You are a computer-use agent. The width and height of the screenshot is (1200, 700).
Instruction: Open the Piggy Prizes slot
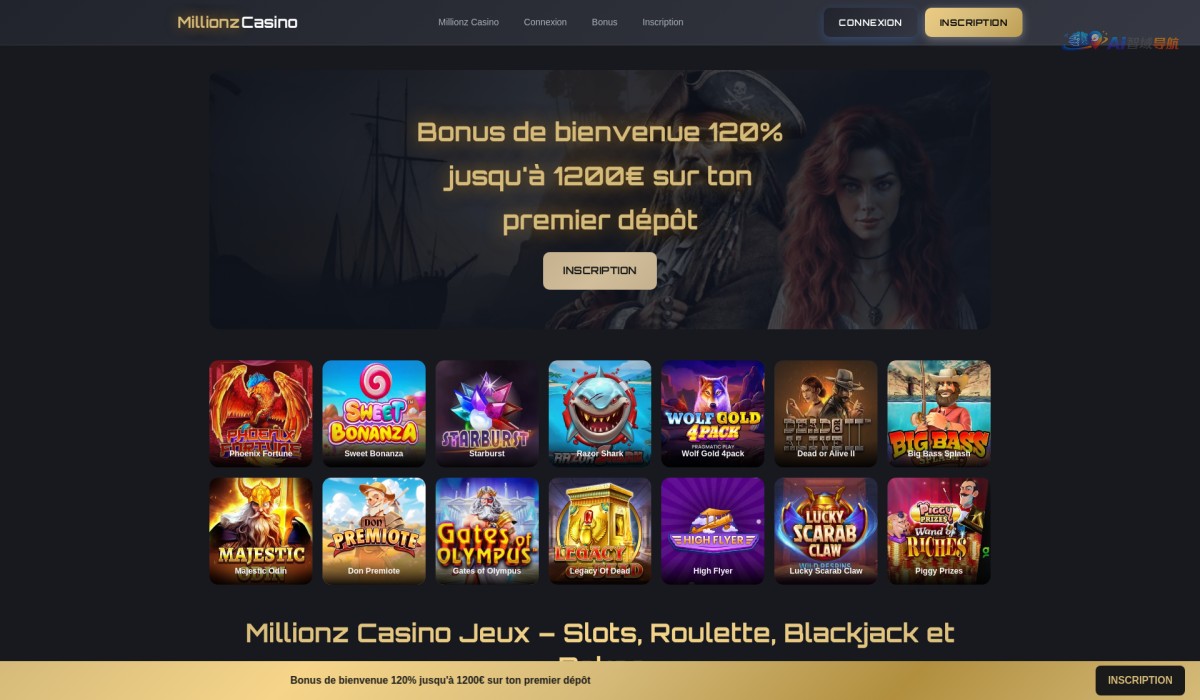tap(939, 531)
